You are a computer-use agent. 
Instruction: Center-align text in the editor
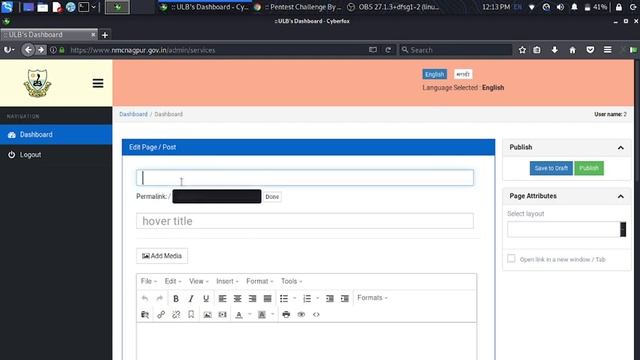coord(238,298)
